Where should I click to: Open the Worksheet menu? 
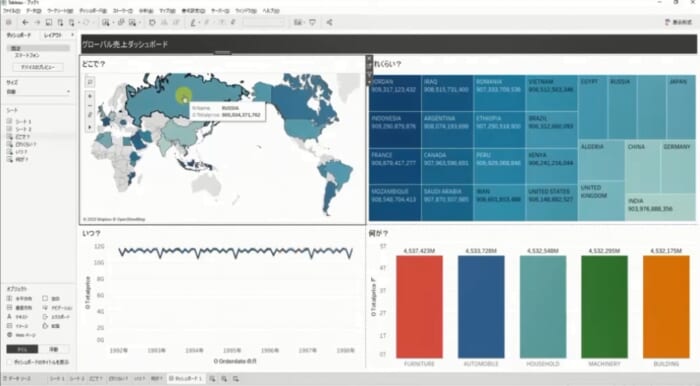(60, 10)
